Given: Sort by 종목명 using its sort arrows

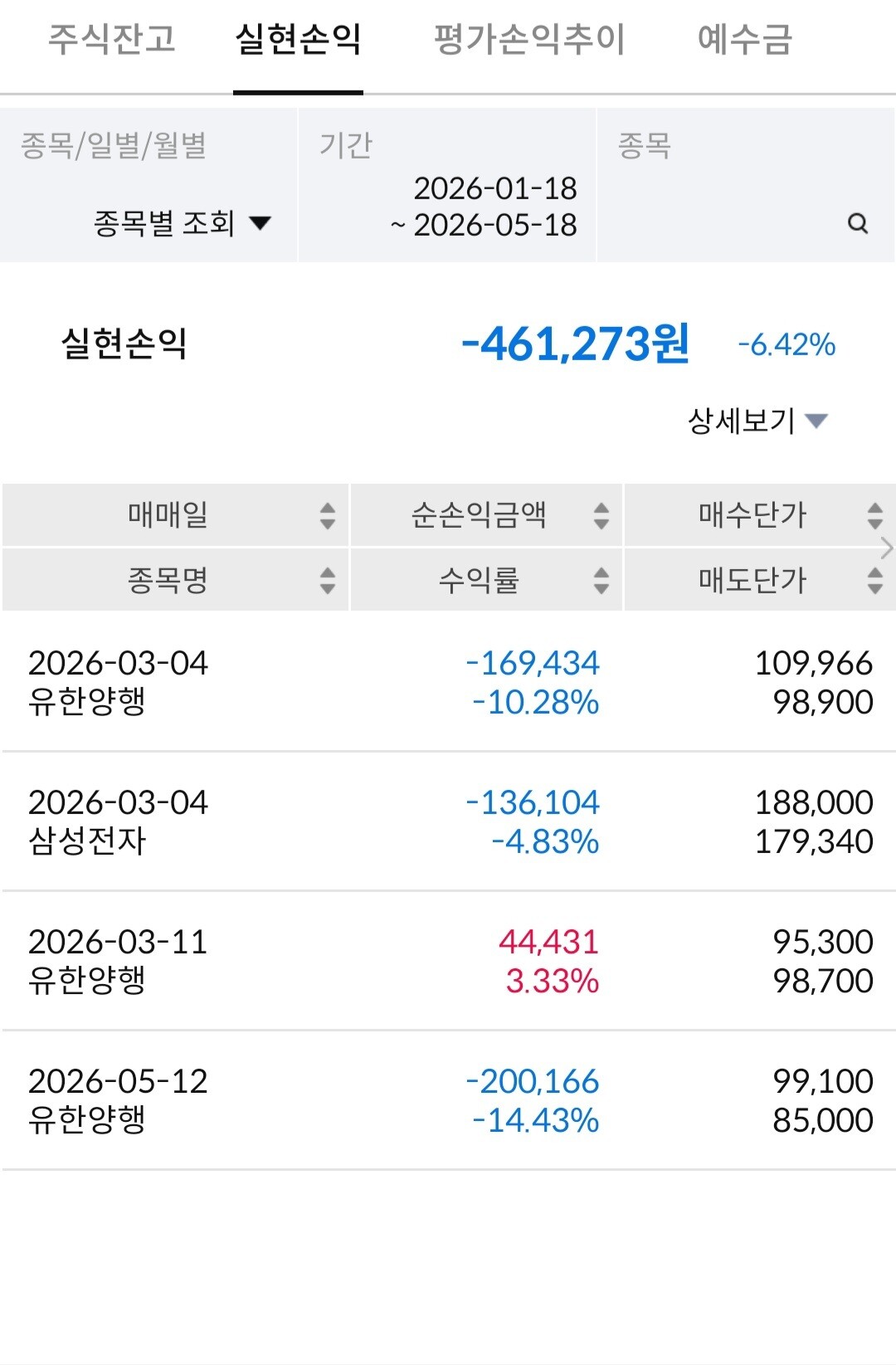Looking at the screenshot, I should tap(328, 580).
